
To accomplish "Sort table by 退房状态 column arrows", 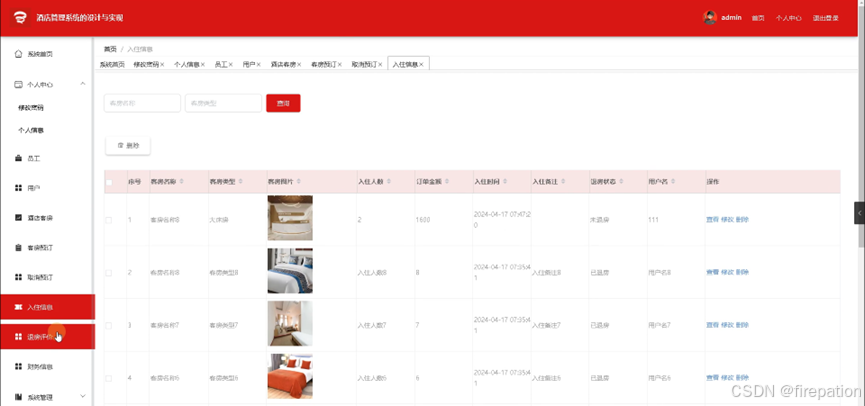I will coord(621,181).
